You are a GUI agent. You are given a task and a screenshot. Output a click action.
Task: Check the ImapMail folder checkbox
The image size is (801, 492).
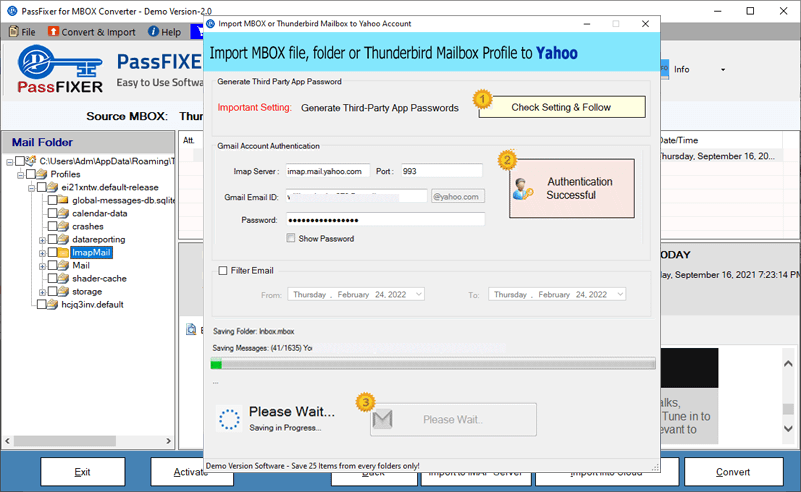click(x=52, y=252)
